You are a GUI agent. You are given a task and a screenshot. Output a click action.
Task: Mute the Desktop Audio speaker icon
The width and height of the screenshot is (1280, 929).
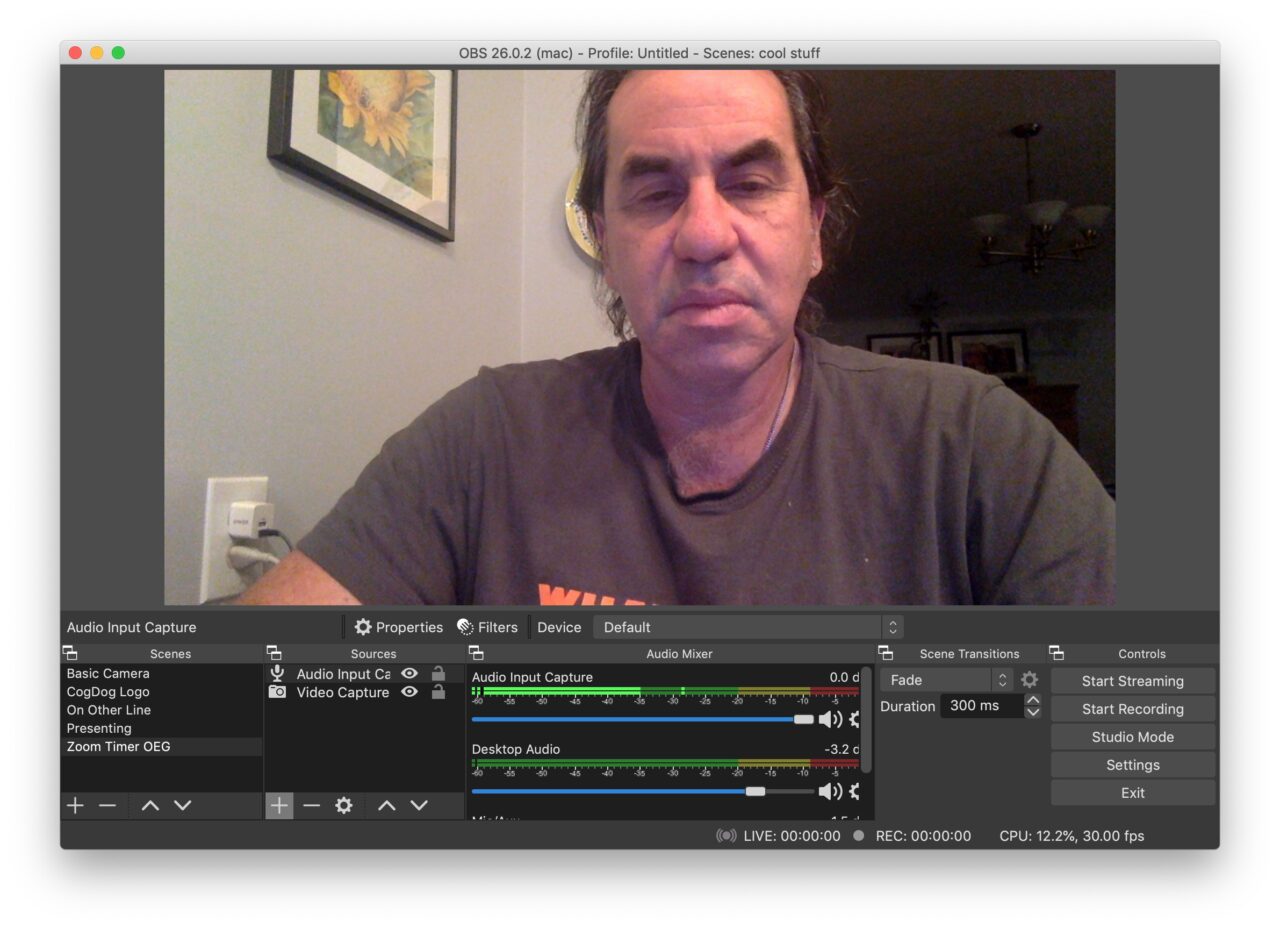pyautogui.click(x=830, y=791)
